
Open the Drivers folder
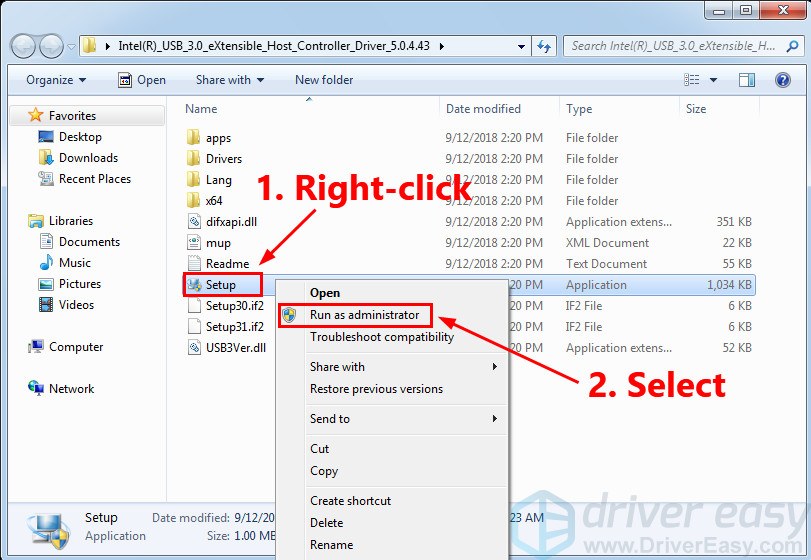pos(223,159)
